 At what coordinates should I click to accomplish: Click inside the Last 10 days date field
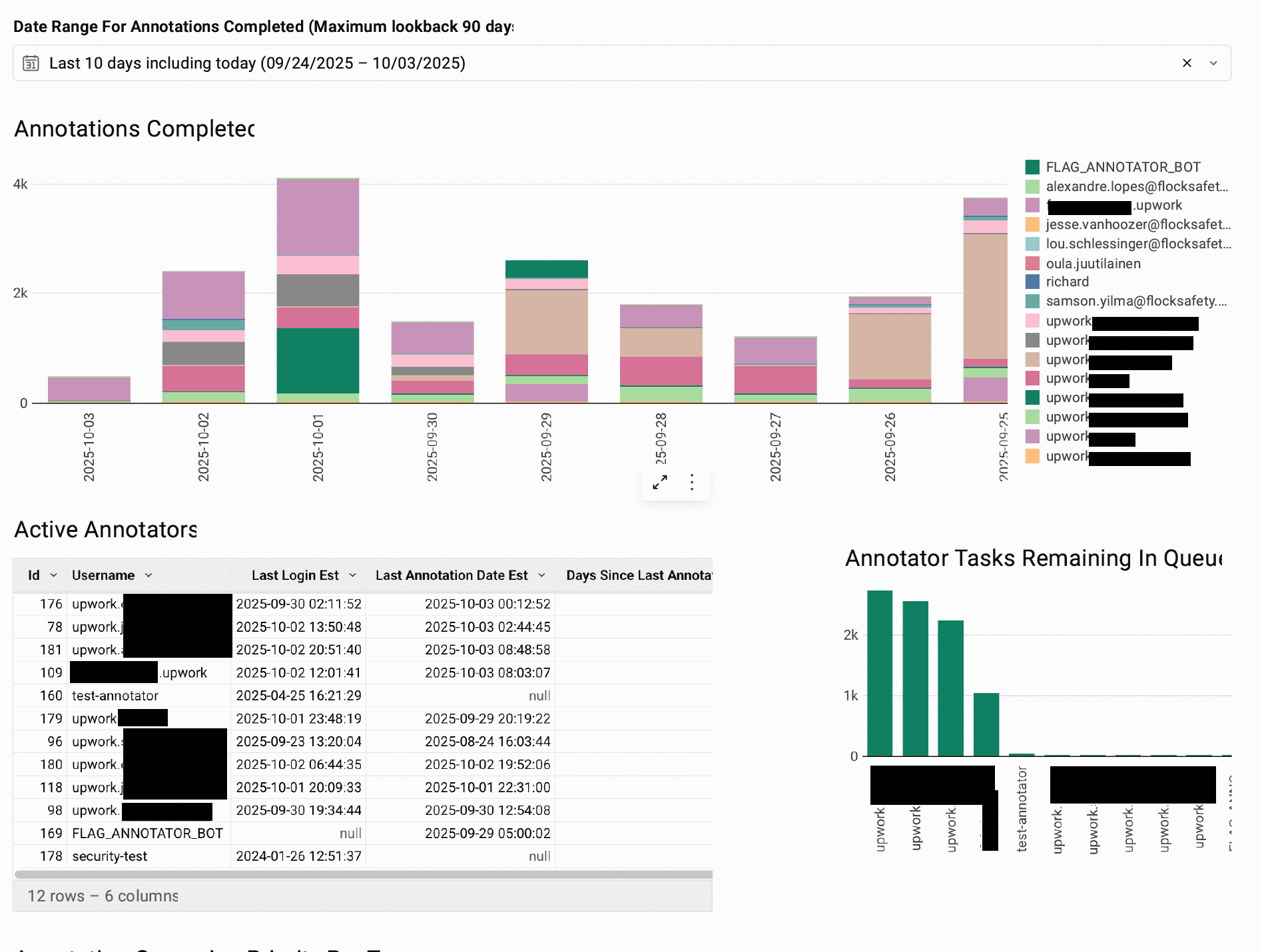pos(257,63)
